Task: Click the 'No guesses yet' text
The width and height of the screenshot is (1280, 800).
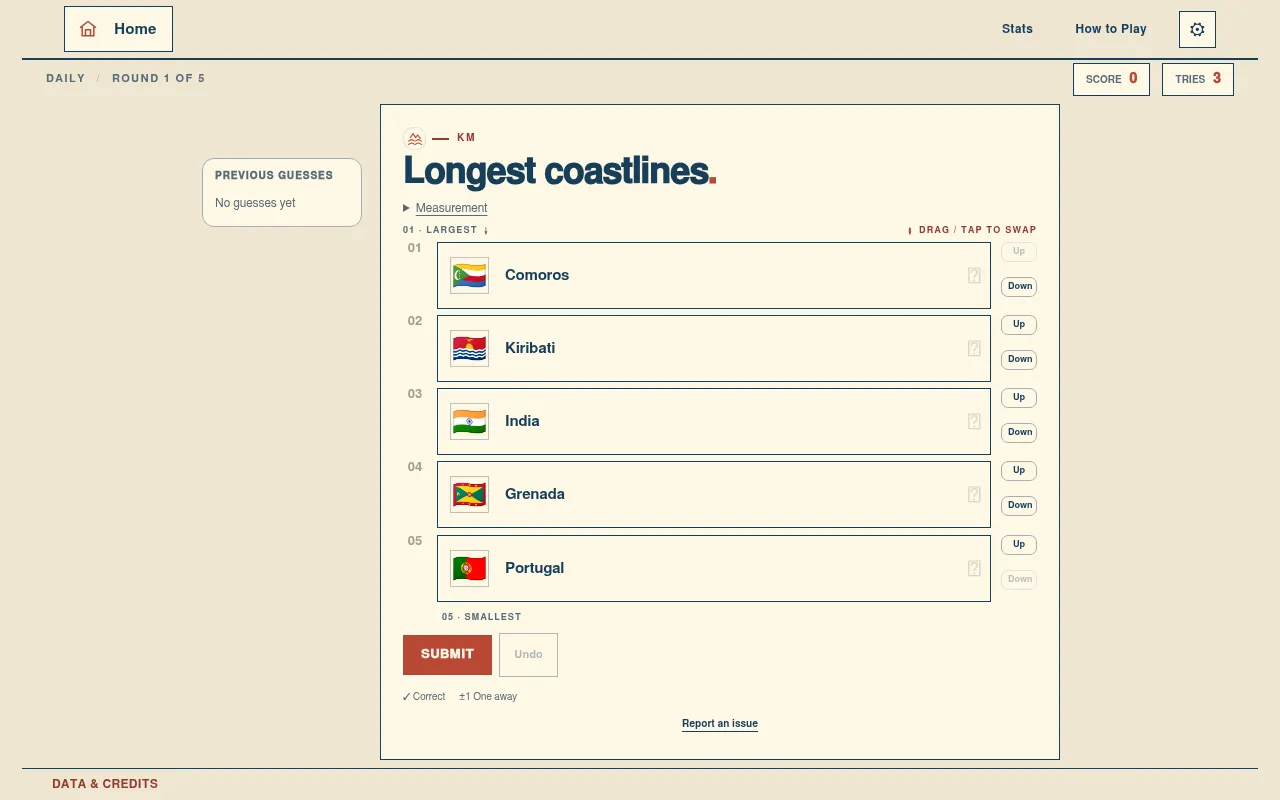Action: point(255,203)
